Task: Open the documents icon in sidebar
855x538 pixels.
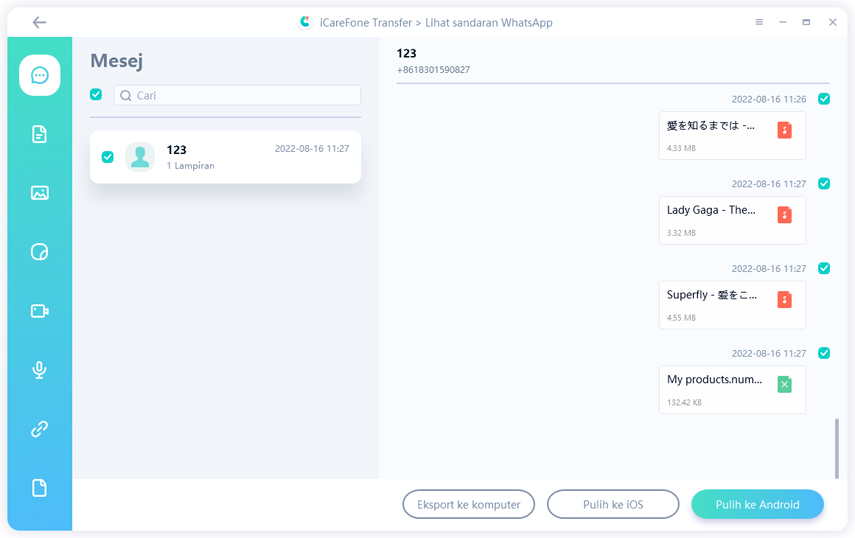Action: (x=39, y=134)
